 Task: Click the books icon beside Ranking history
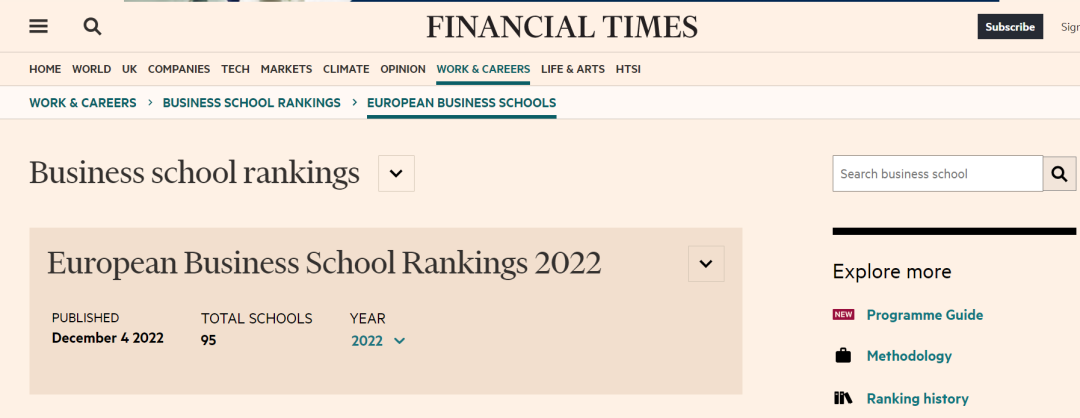(842, 398)
